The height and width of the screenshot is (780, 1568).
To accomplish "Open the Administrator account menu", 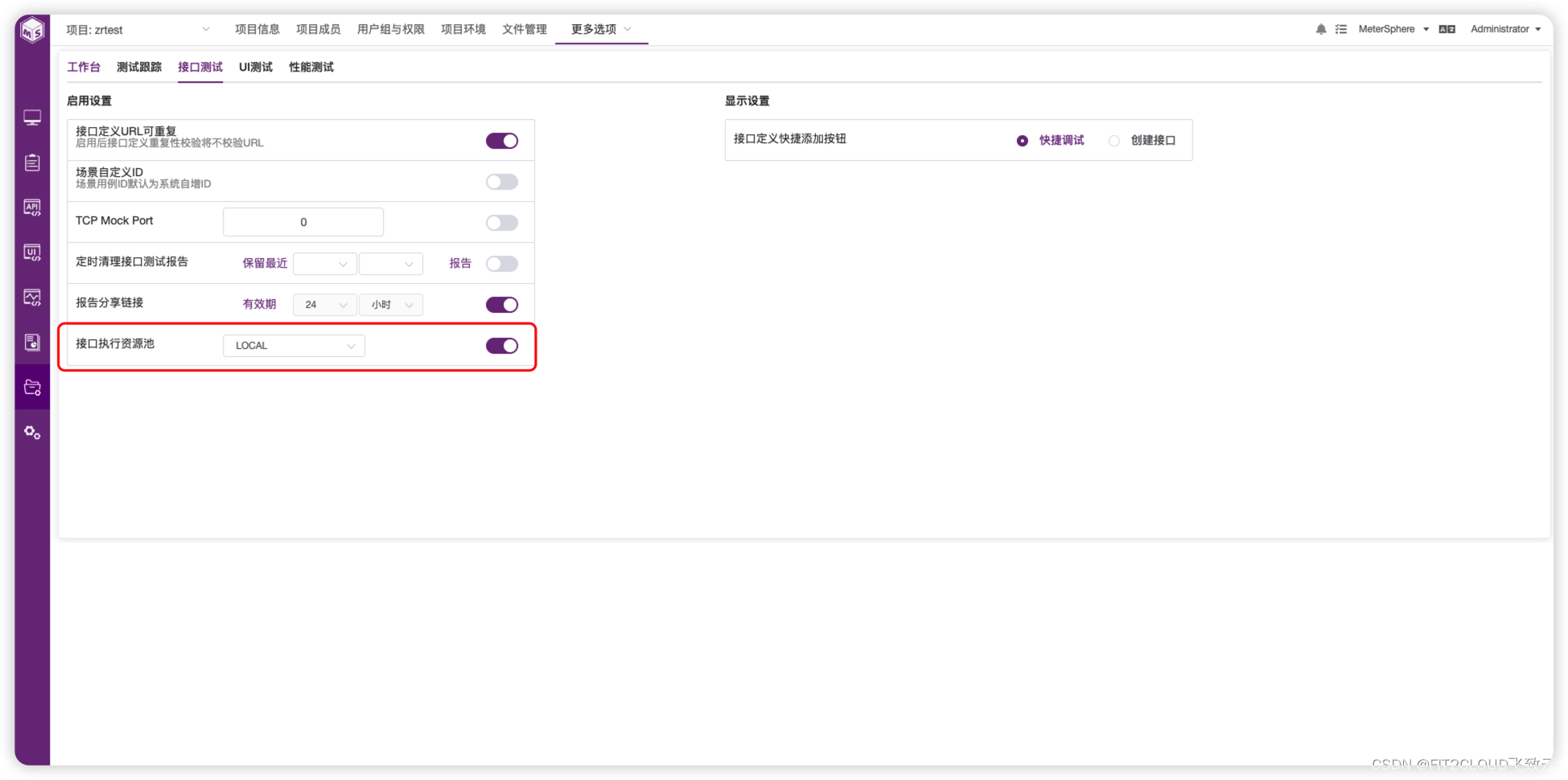I will pyautogui.click(x=1501, y=28).
